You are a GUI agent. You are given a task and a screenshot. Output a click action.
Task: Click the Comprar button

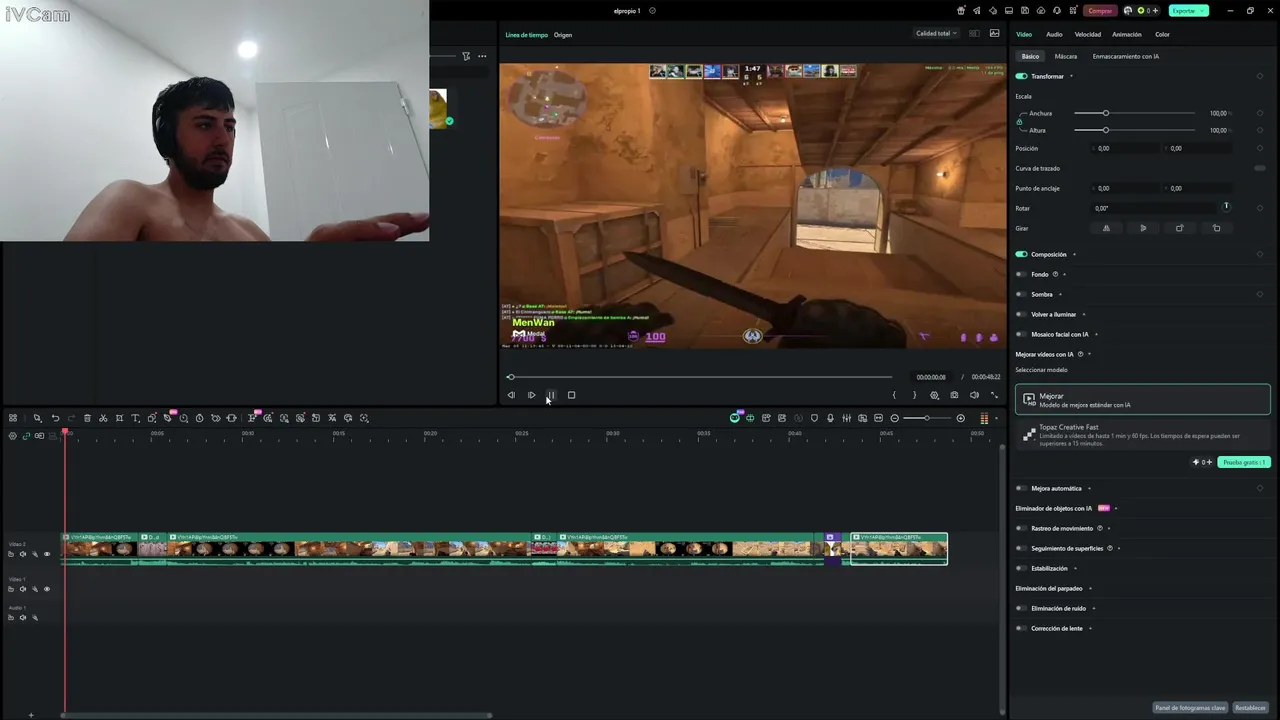1100,10
